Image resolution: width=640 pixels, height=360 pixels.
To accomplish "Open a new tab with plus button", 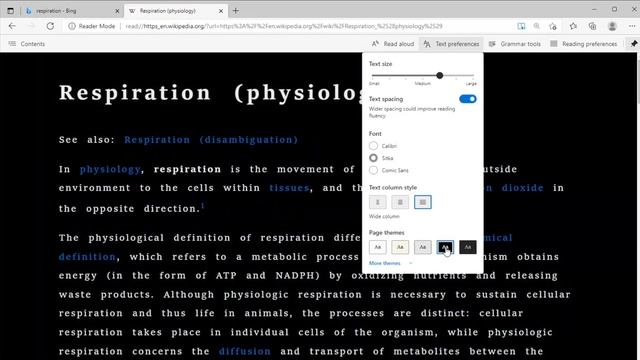I will (x=236, y=11).
